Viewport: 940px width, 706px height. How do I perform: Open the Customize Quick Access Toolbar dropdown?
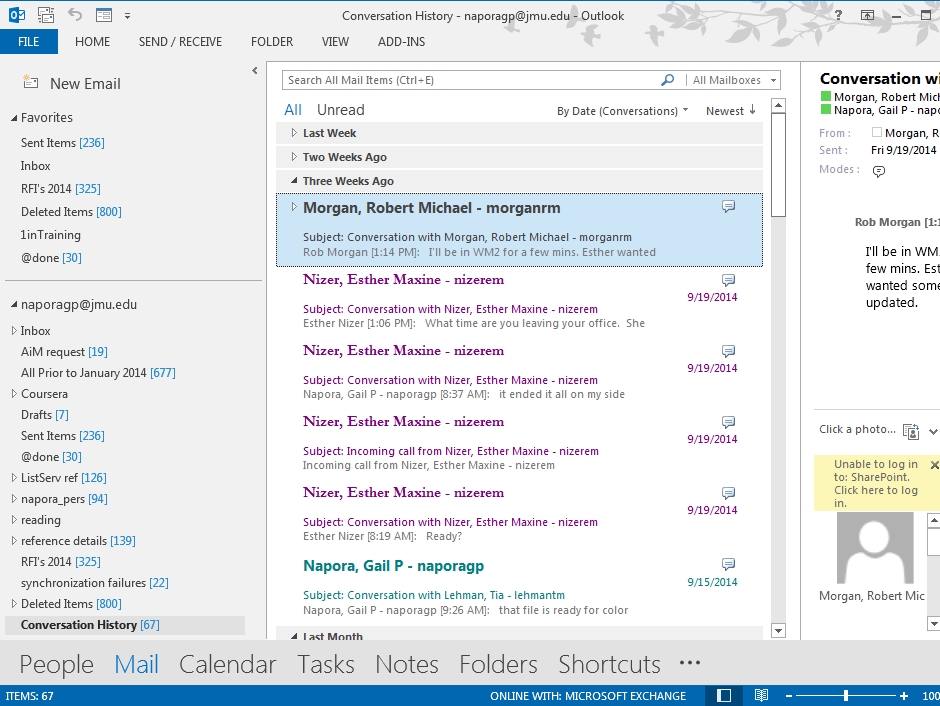(127, 16)
